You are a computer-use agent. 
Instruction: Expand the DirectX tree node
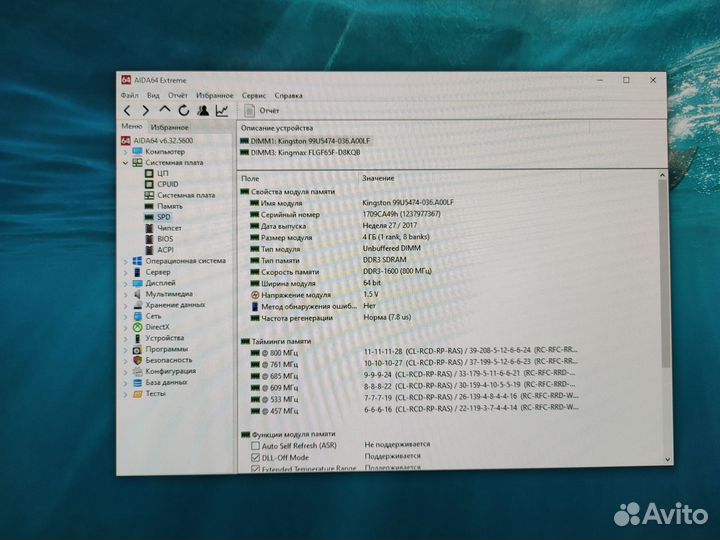[125, 327]
